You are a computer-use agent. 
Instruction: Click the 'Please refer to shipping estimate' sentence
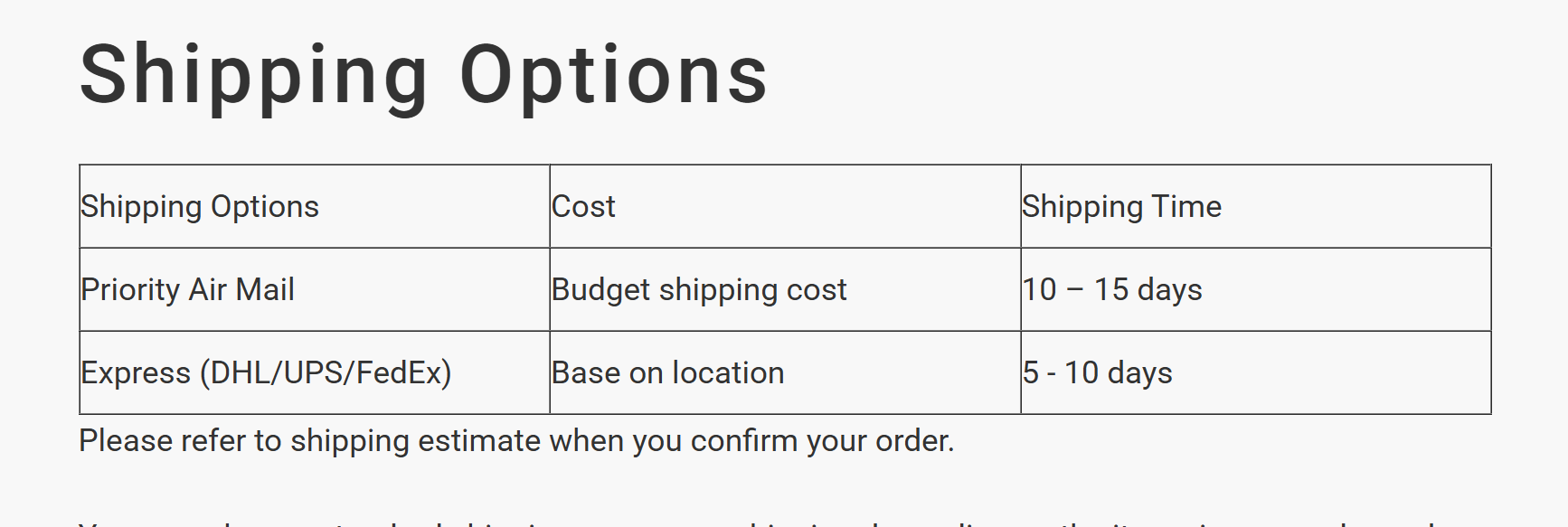point(516,441)
